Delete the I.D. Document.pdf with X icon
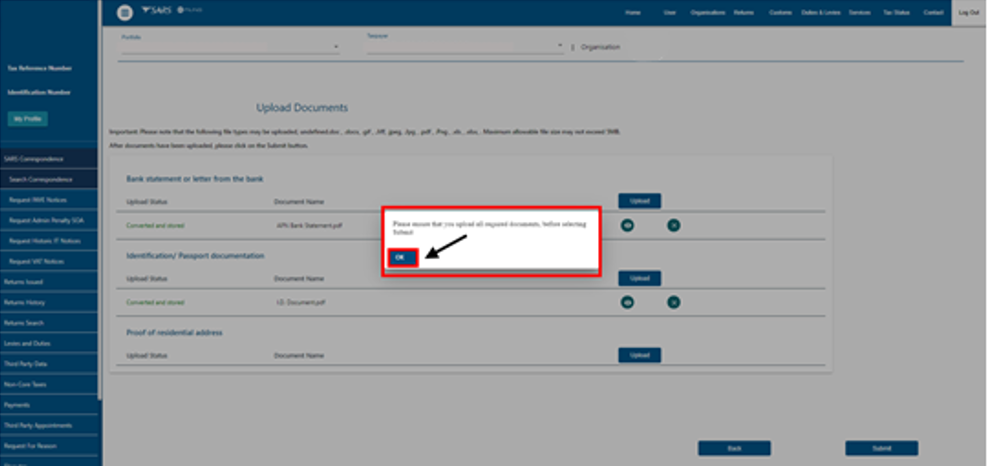990x466 pixels. click(x=674, y=301)
